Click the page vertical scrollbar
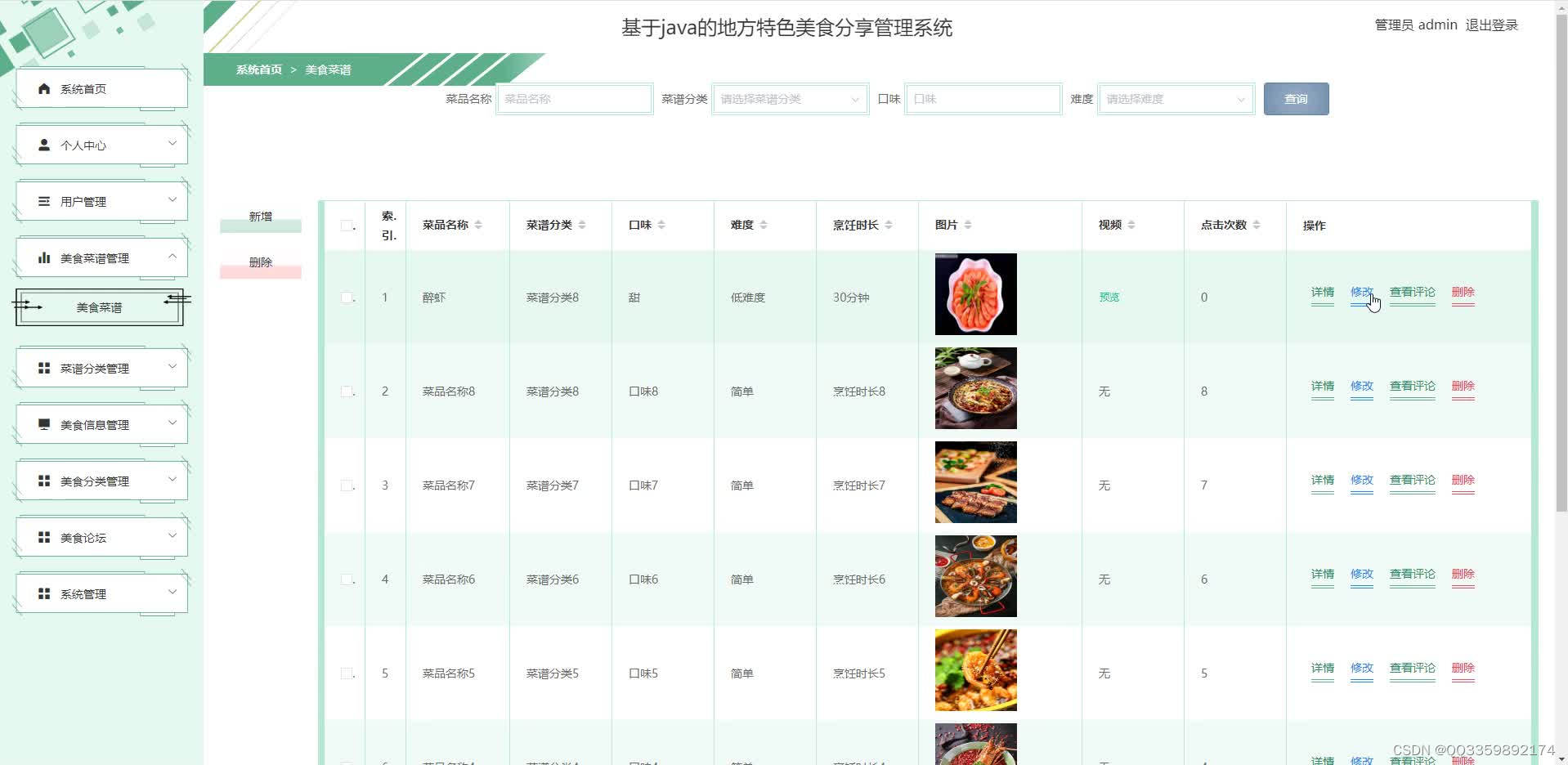The height and width of the screenshot is (765, 1568). click(x=1561, y=262)
